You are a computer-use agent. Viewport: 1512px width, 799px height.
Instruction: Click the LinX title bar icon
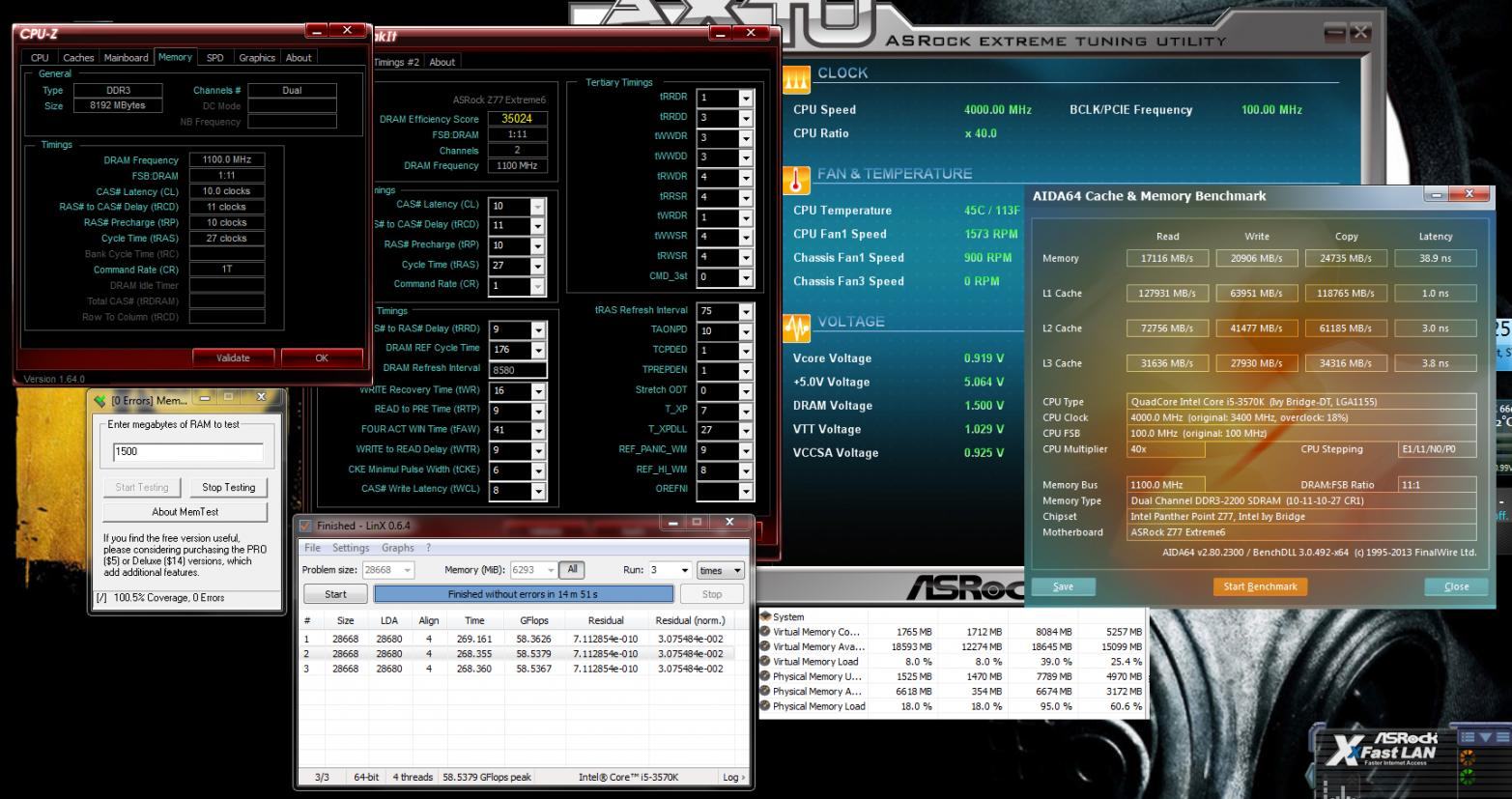click(x=306, y=526)
